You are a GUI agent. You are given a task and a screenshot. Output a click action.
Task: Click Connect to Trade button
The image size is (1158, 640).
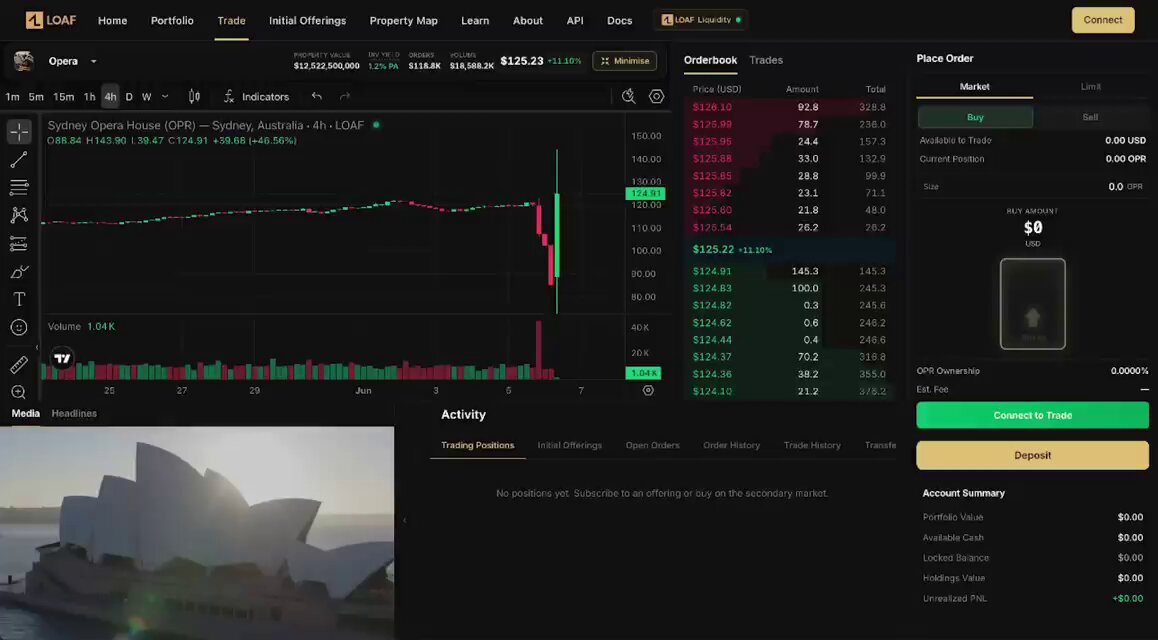pos(1032,416)
